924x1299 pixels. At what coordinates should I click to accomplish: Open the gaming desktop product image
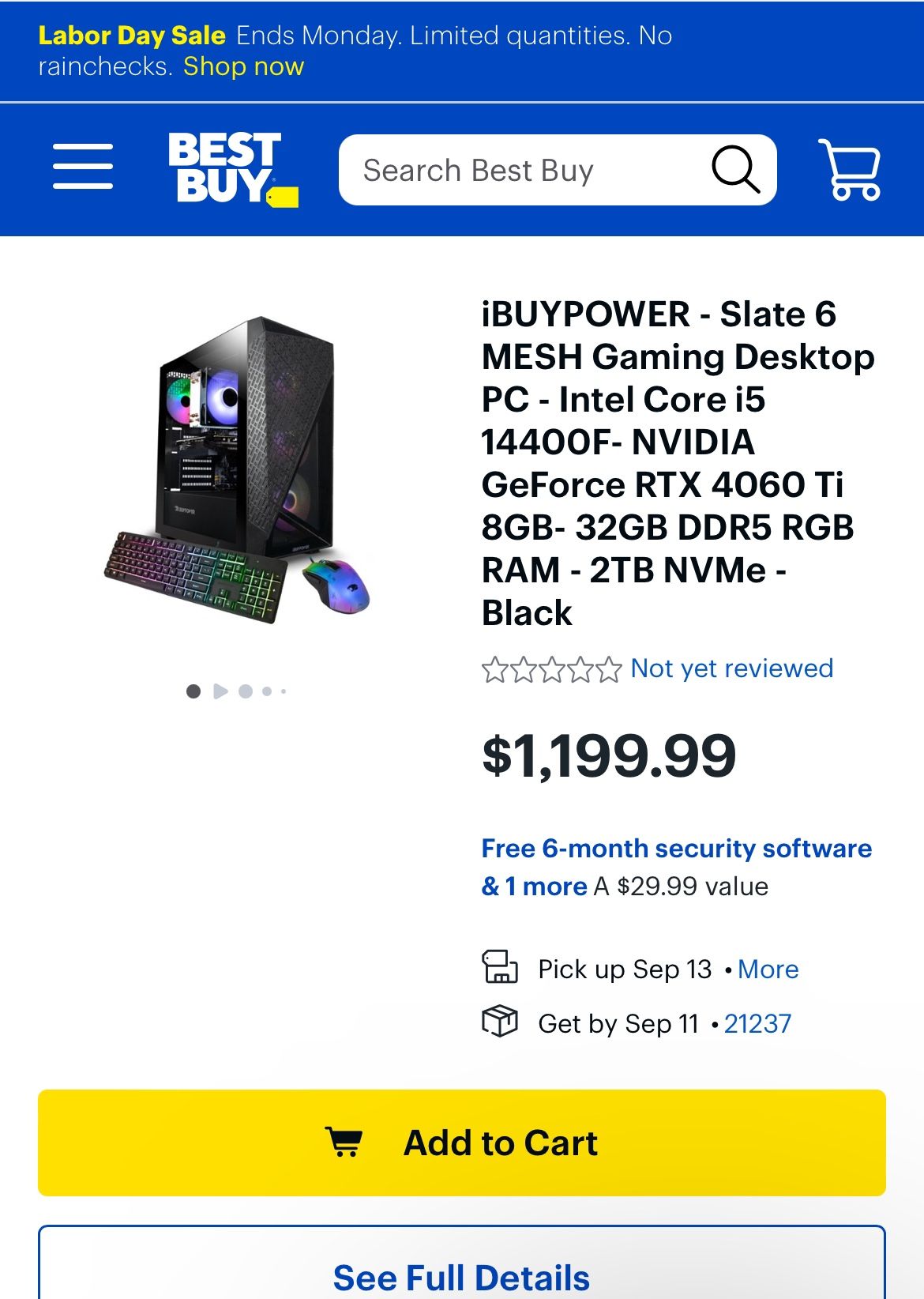[x=237, y=469]
